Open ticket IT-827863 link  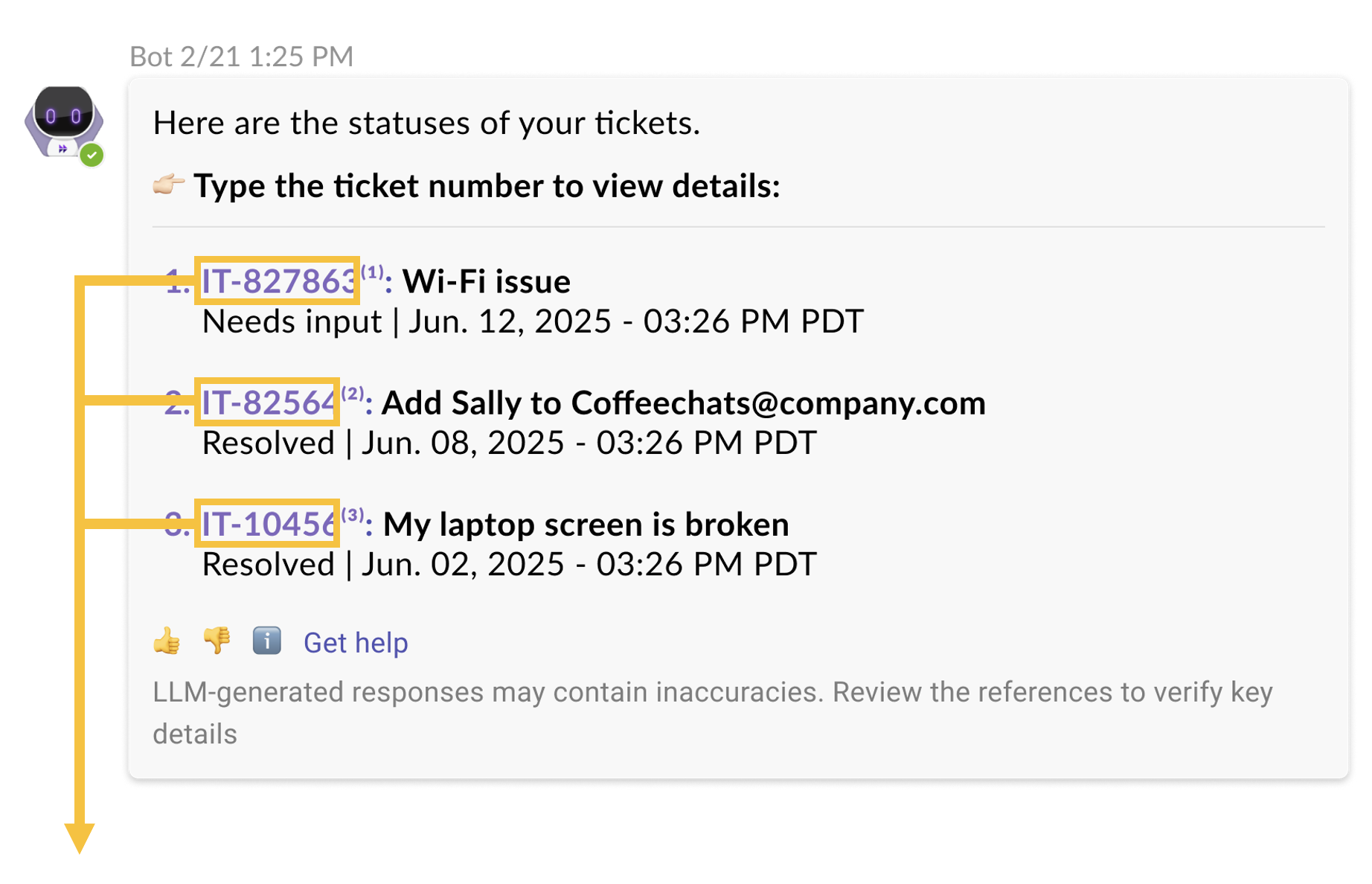(x=278, y=281)
